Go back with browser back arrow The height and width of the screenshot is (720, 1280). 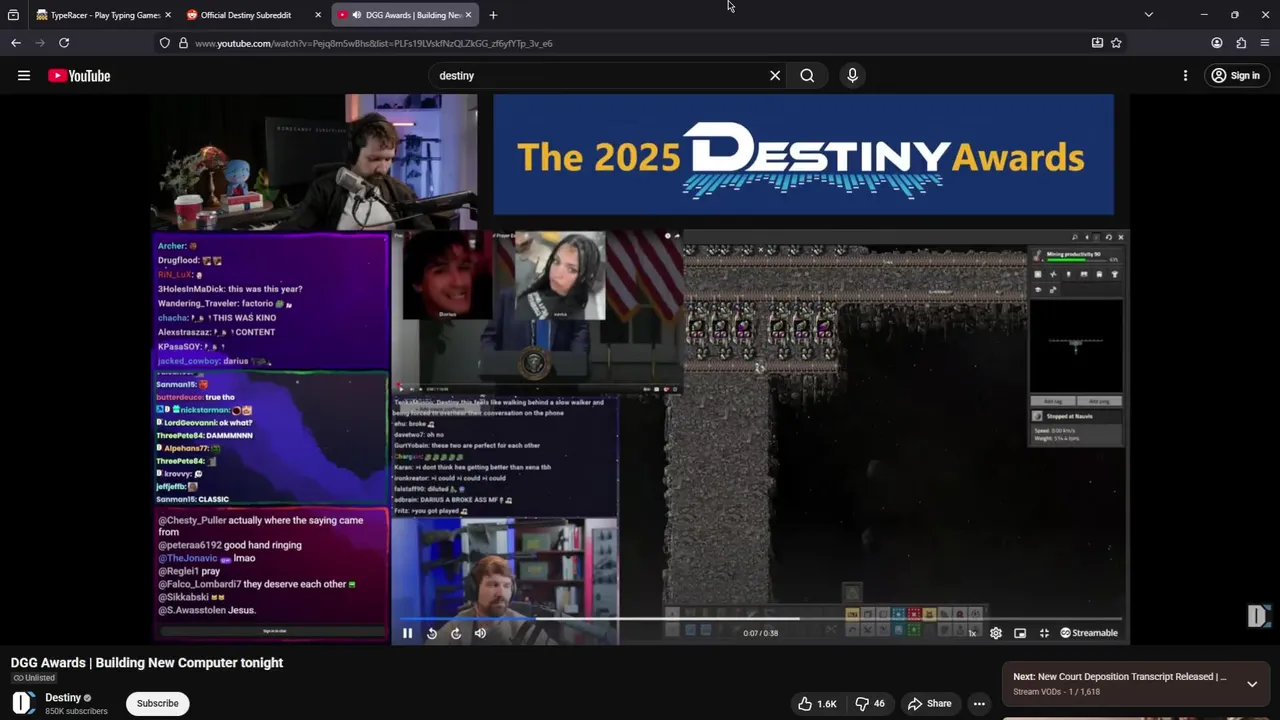pos(16,43)
